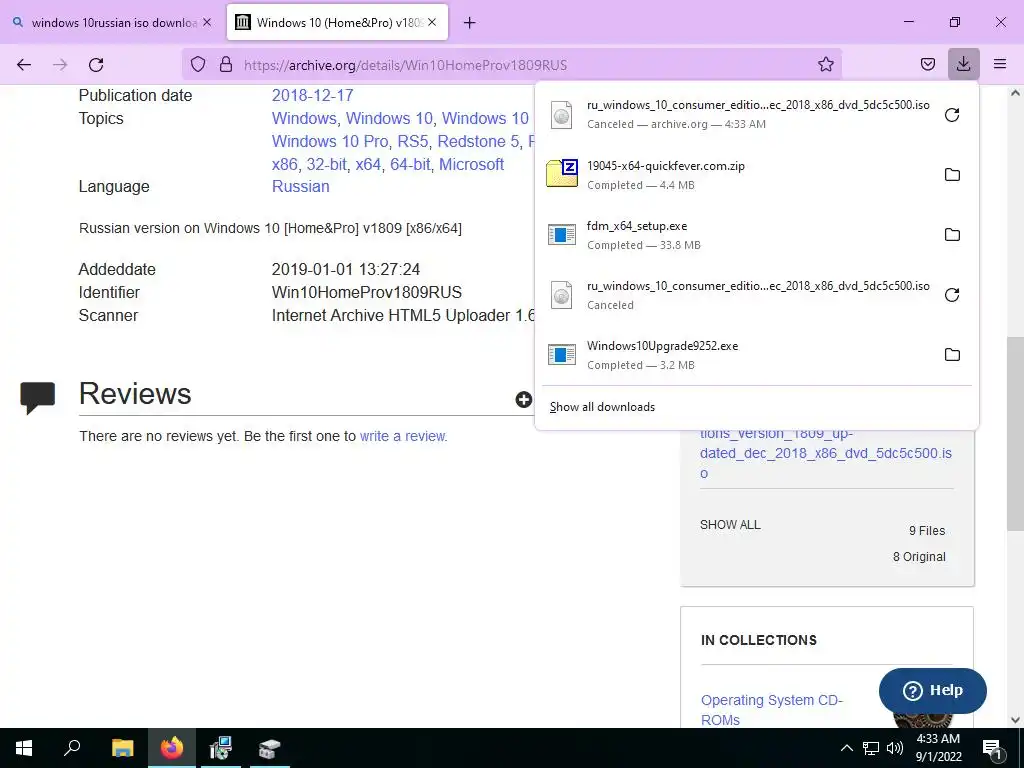Click scrollbar down arrow
1024x768 pixels.
point(1015,720)
